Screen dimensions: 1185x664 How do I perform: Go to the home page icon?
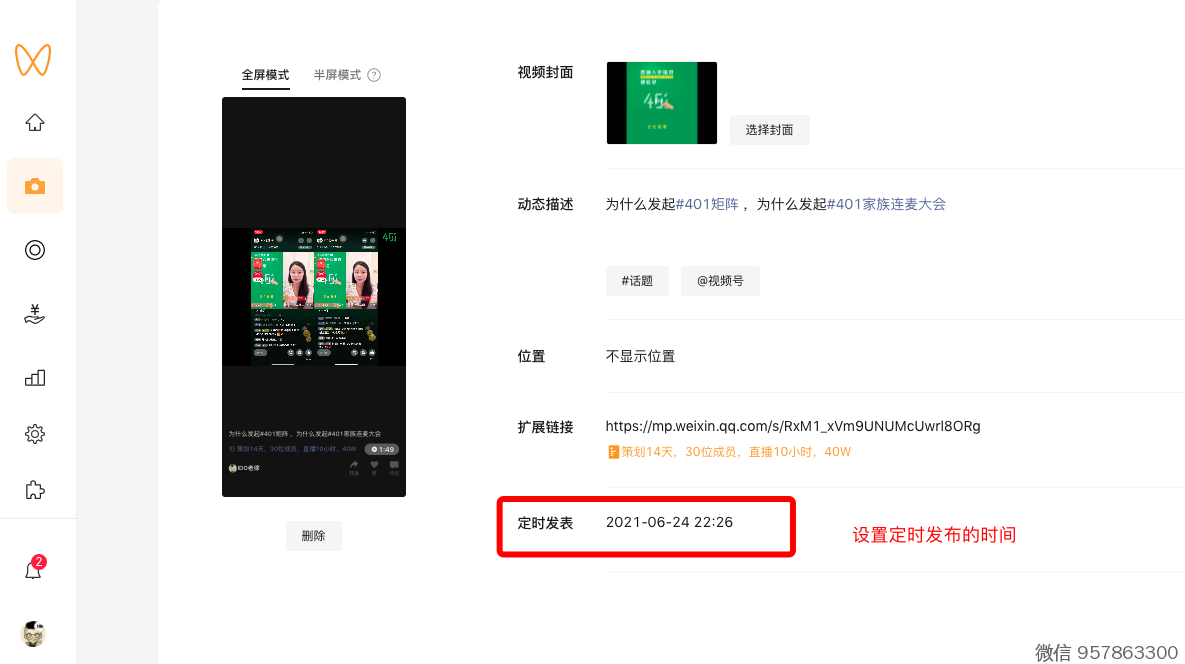click(35, 123)
